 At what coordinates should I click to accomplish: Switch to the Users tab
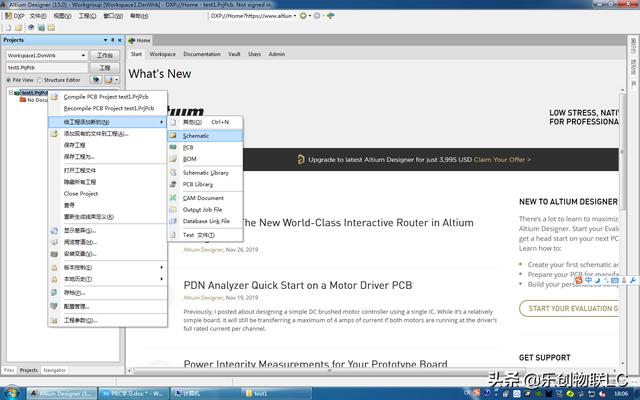(x=255, y=54)
